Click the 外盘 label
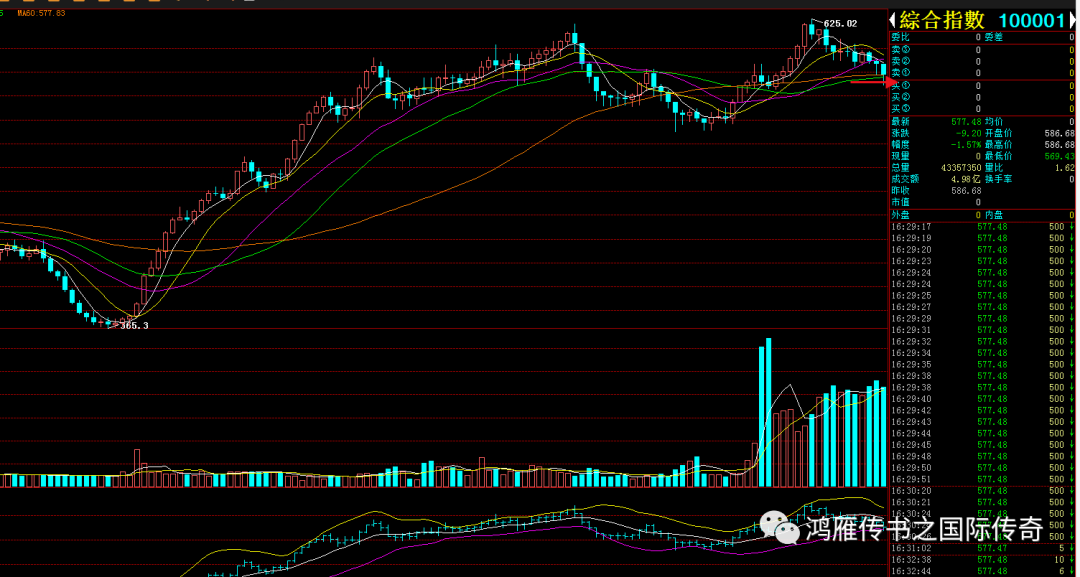This screenshot has width=1080, height=577. click(x=900, y=216)
